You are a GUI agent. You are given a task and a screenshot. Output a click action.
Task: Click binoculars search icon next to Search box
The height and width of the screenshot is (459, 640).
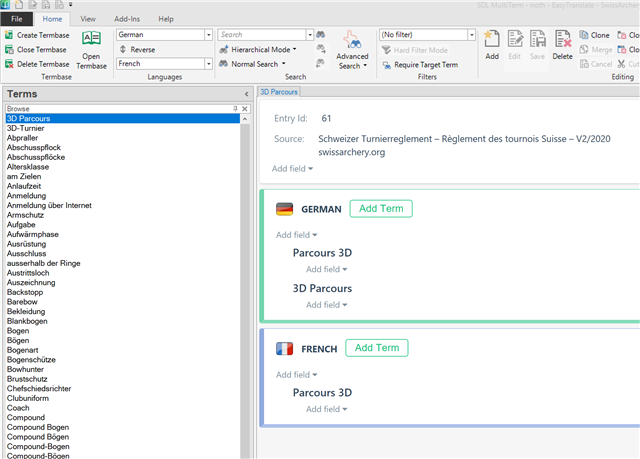click(x=320, y=35)
